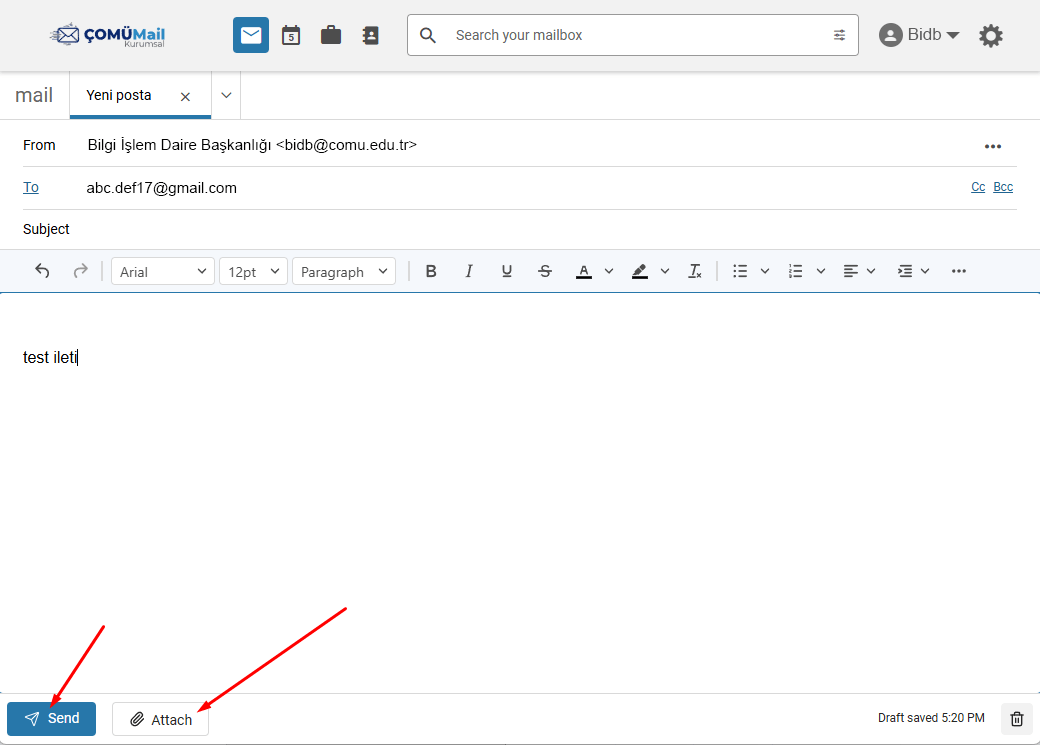Screen dimensions: 1040x745
Task: Add a Cc field
Action: [978, 187]
